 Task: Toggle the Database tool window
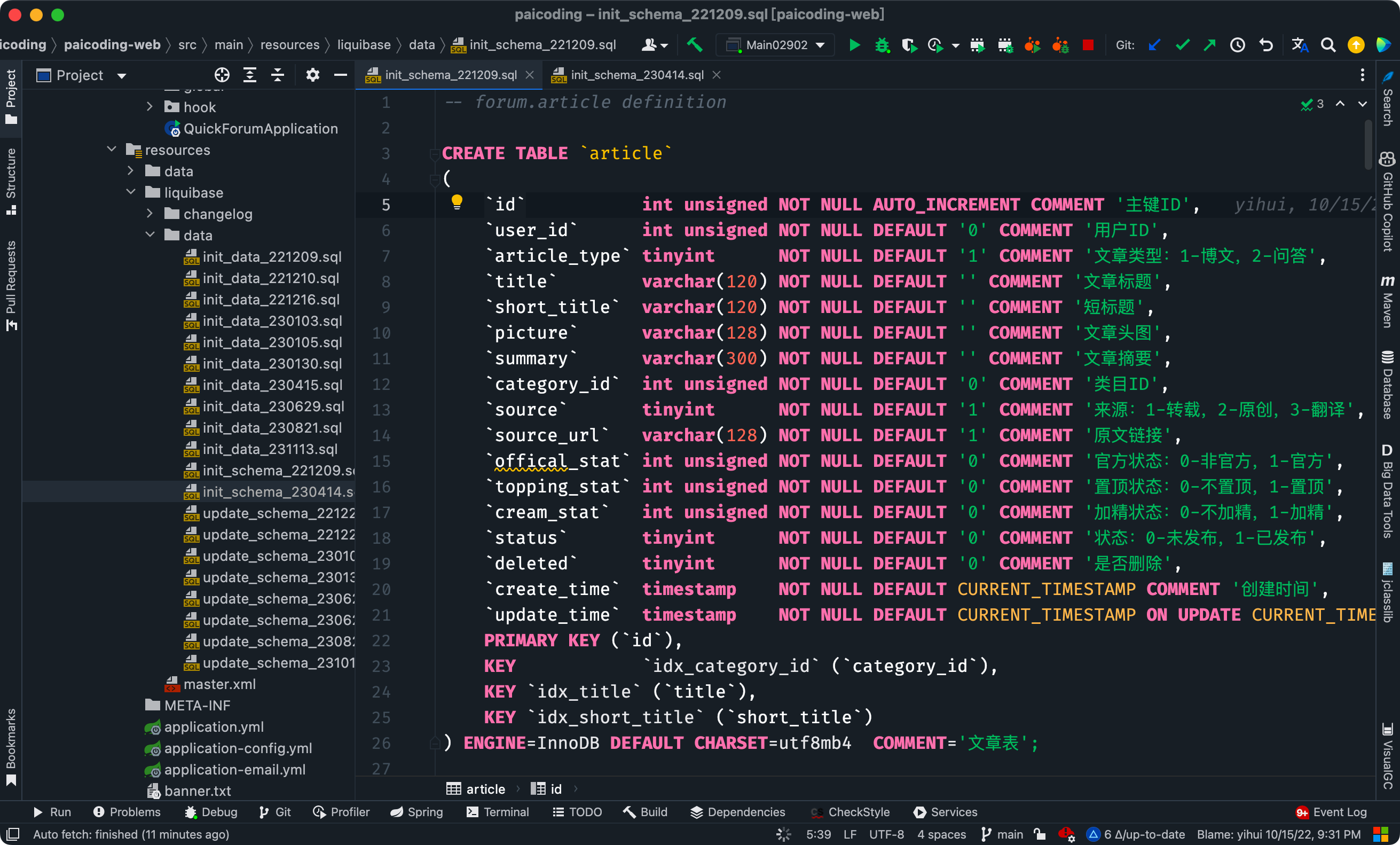point(1388,386)
